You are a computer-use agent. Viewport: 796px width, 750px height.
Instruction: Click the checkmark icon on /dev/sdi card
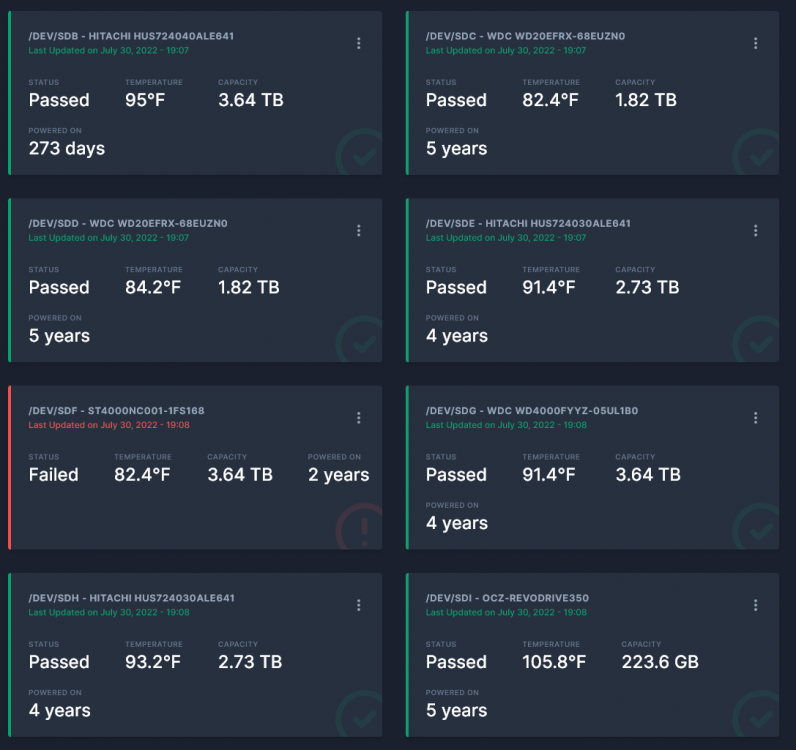tap(756, 713)
